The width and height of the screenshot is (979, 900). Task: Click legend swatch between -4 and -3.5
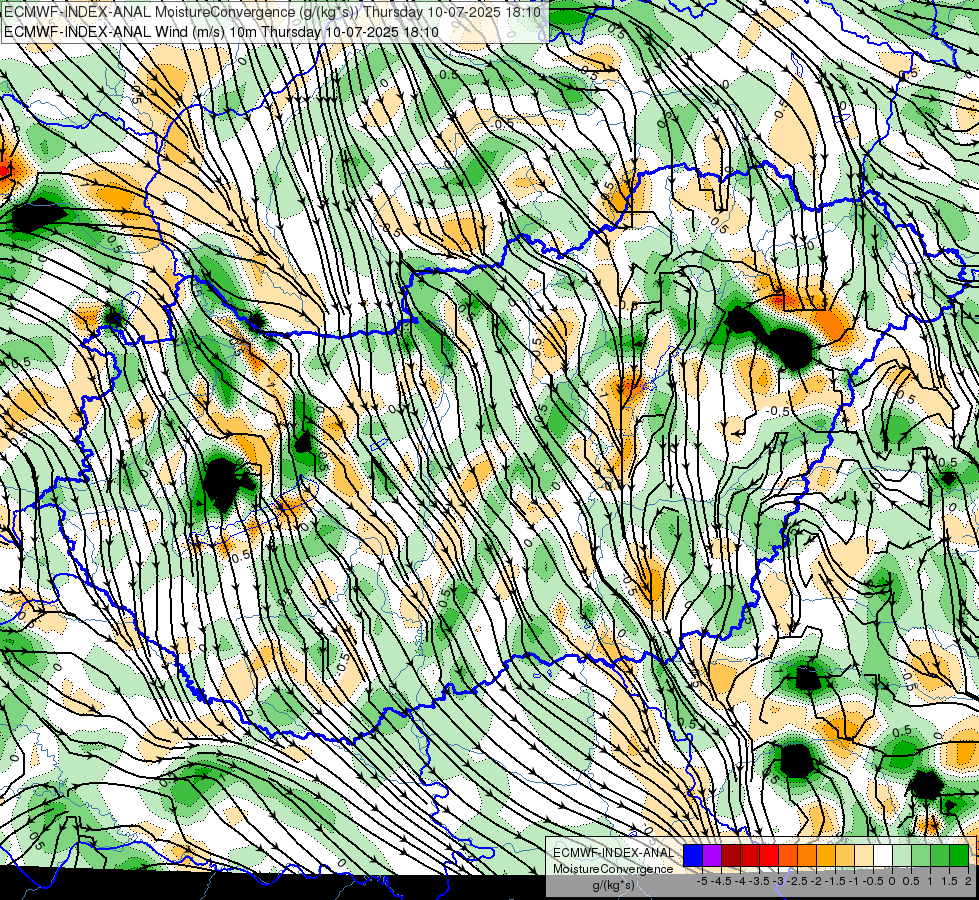point(750,855)
